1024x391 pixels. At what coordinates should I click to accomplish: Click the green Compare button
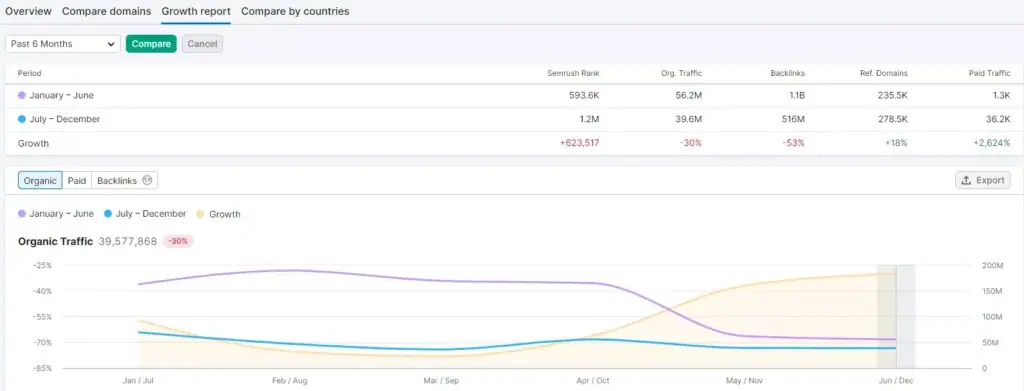click(152, 44)
